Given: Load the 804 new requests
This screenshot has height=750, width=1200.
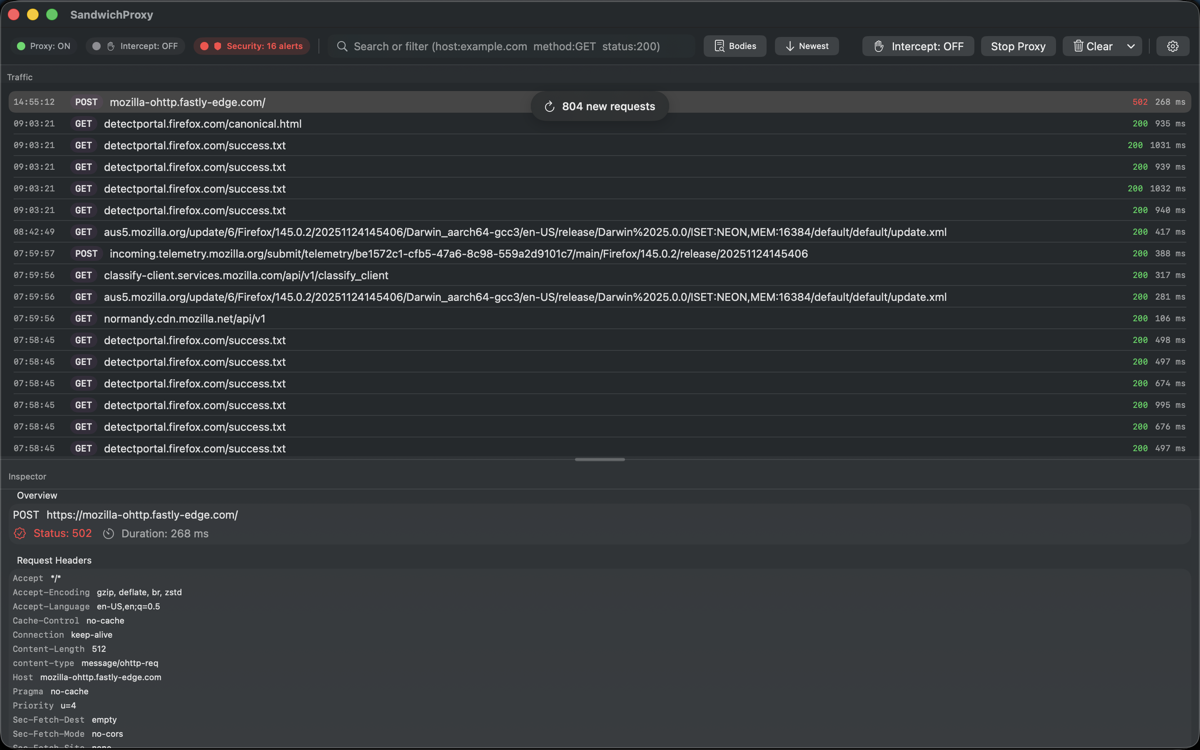Looking at the screenshot, I should [x=600, y=106].
